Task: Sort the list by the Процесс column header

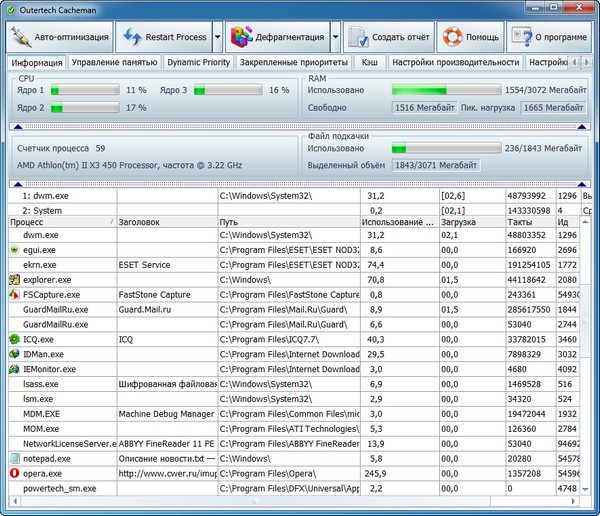Action: 60,221
